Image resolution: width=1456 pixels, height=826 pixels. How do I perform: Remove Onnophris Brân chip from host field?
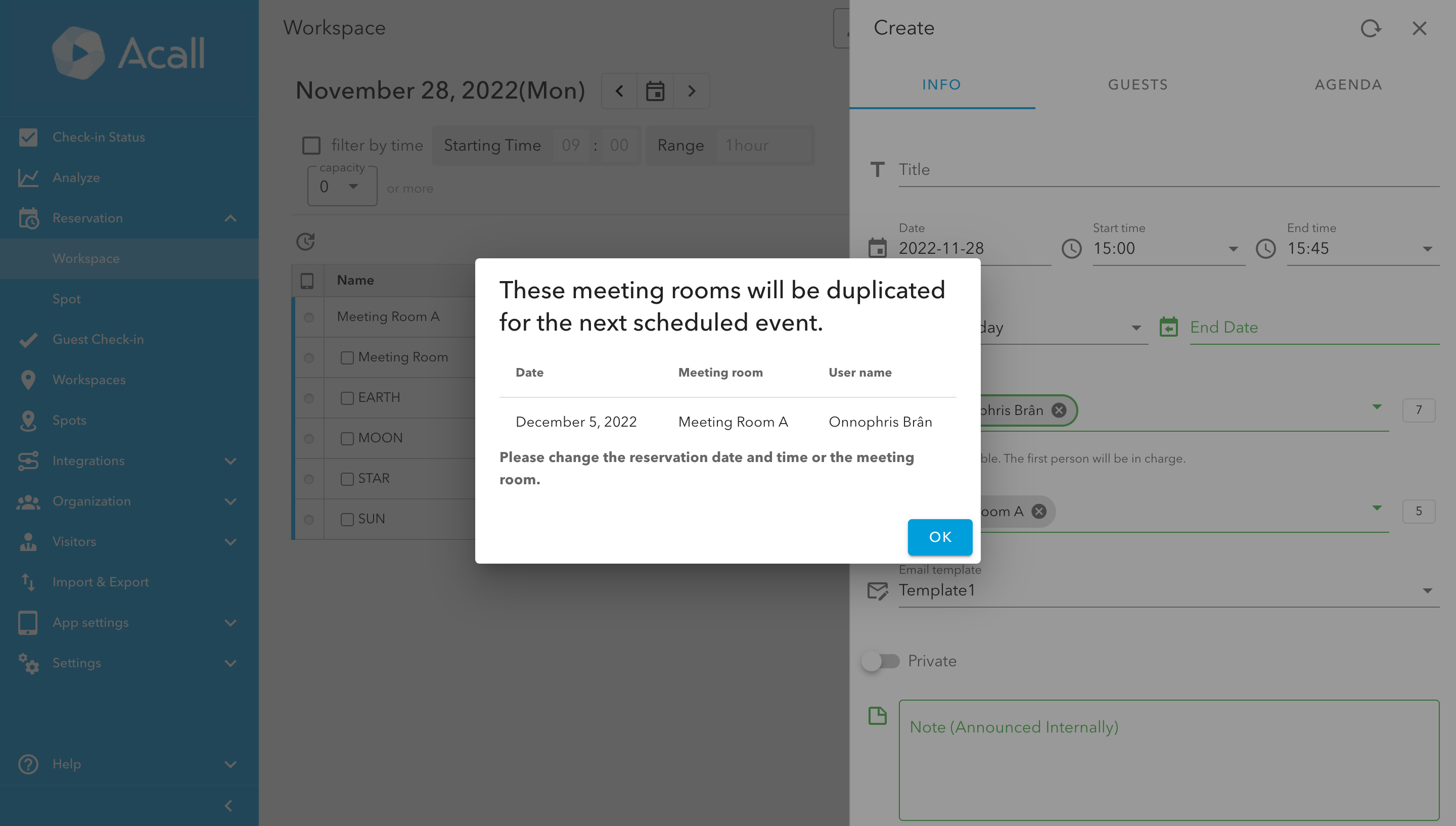(1059, 410)
